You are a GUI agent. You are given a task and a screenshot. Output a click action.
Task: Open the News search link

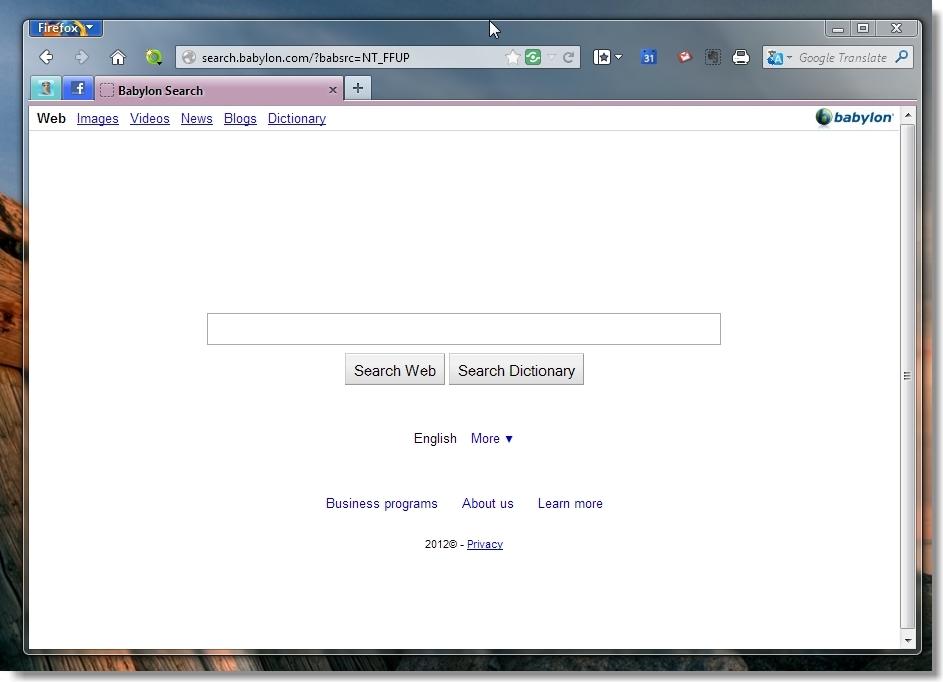click(197, 118)
